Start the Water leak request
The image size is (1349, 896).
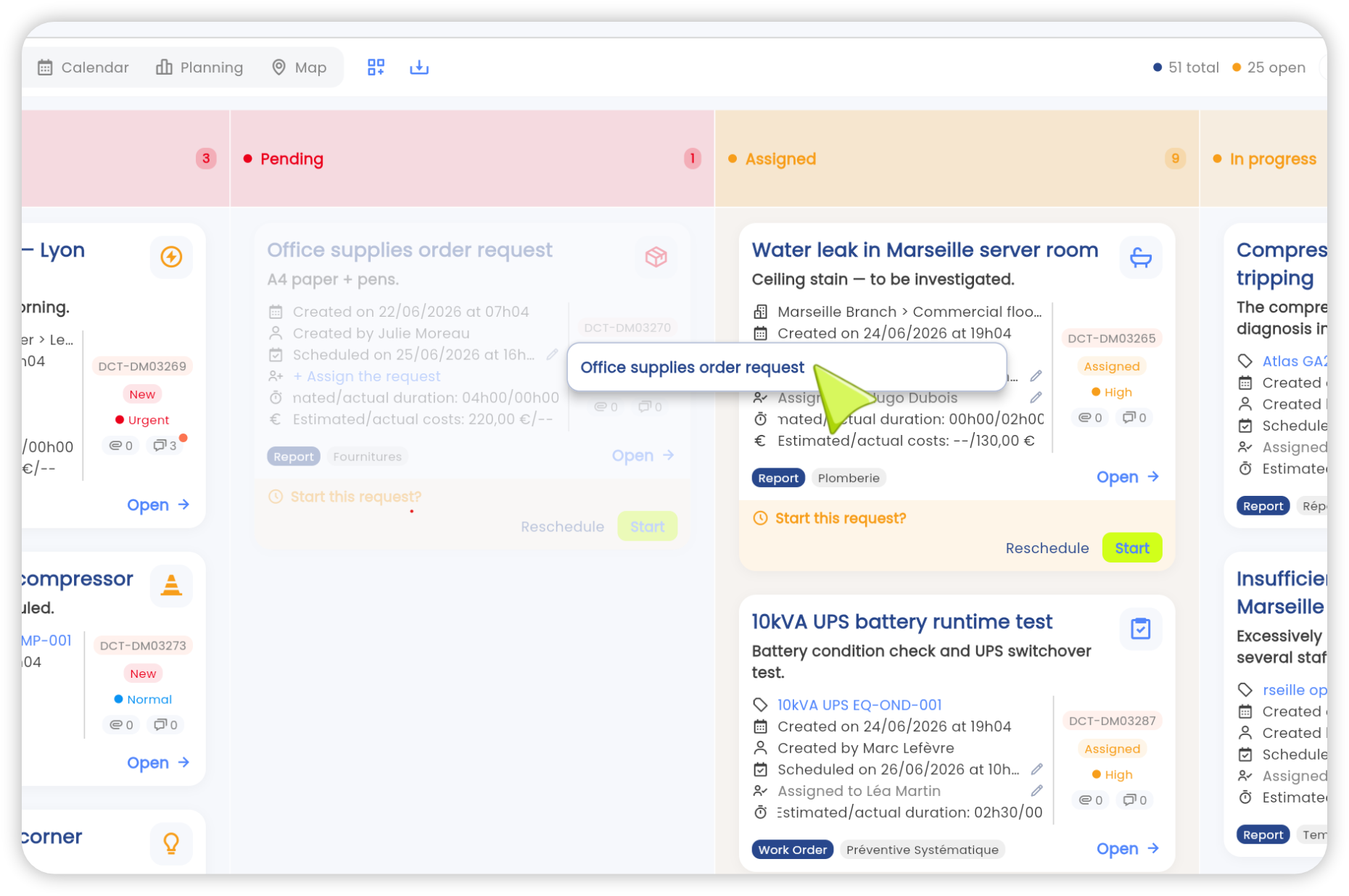pos(1132,548)
